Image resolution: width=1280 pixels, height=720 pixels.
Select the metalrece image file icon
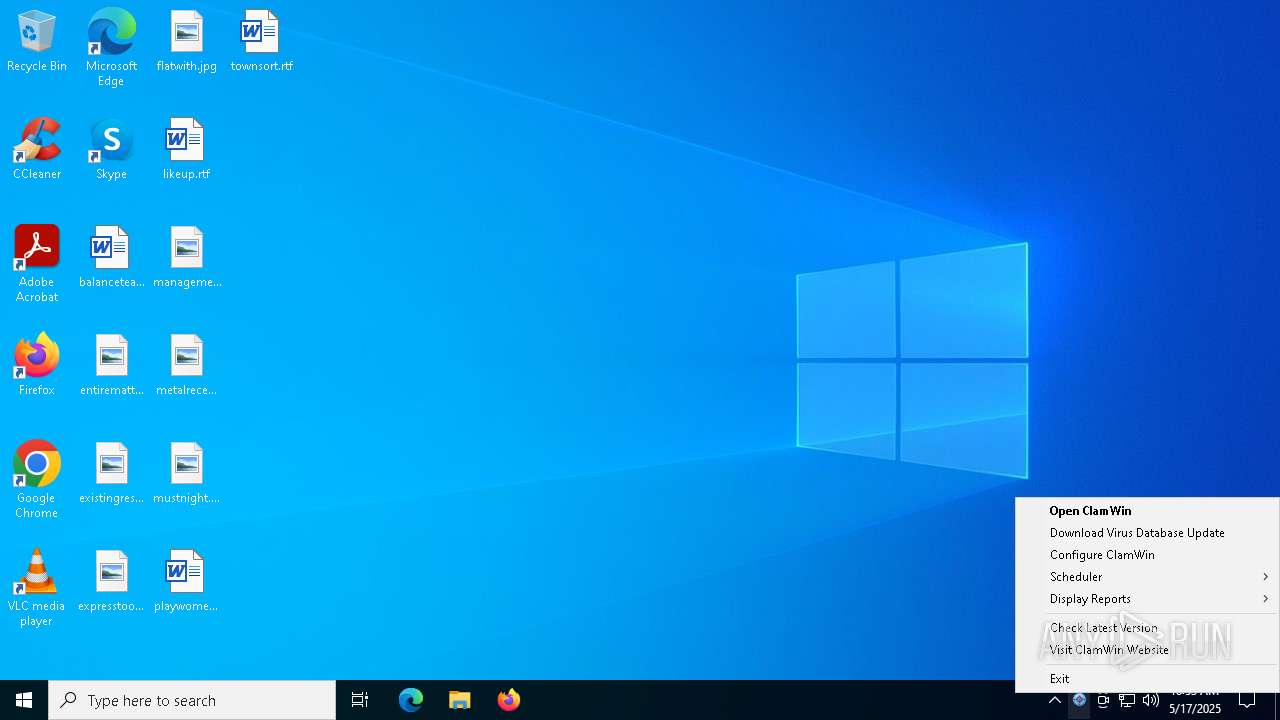tap(186, 365)
